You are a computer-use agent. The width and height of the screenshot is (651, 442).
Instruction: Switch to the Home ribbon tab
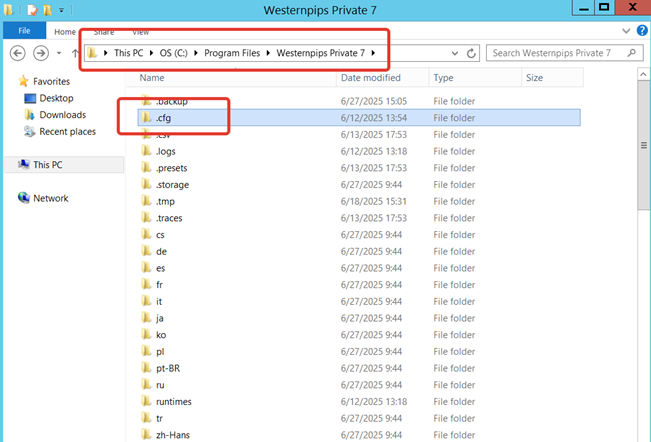tap(65, 32)
